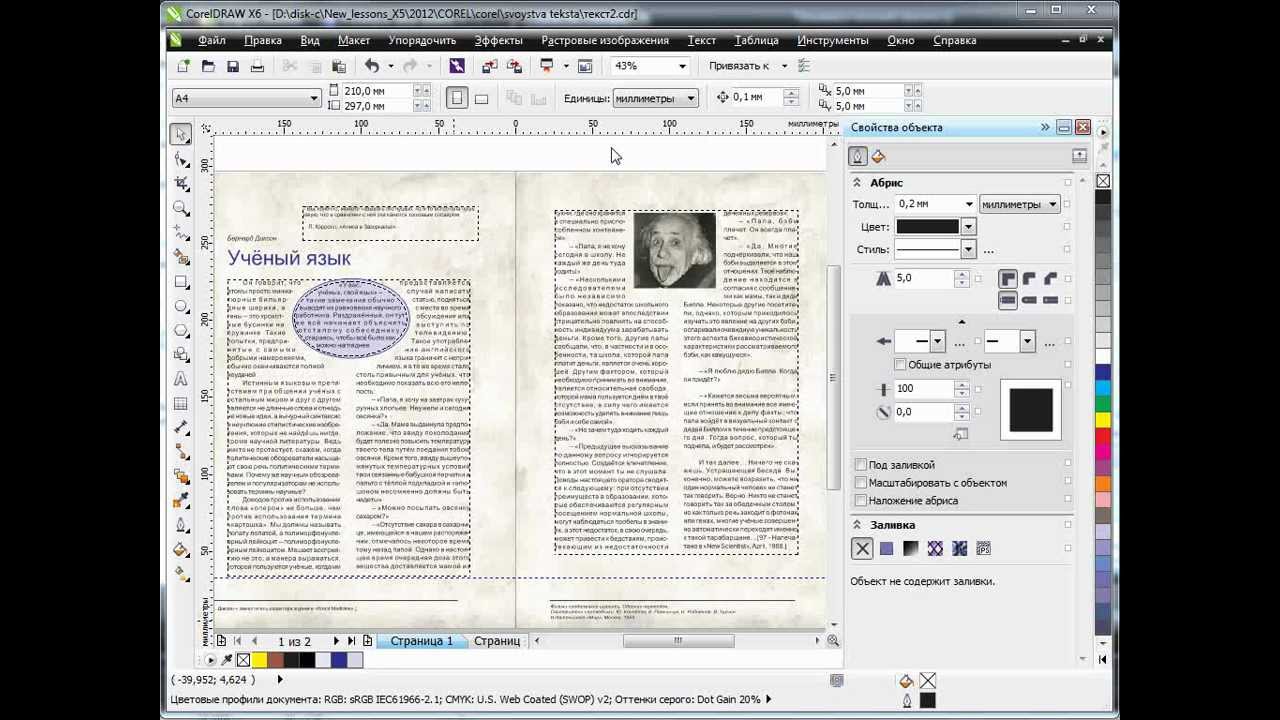The height and width of the screenshot is (720, 1280).
Task: Print the document
Action: (257, 66)
